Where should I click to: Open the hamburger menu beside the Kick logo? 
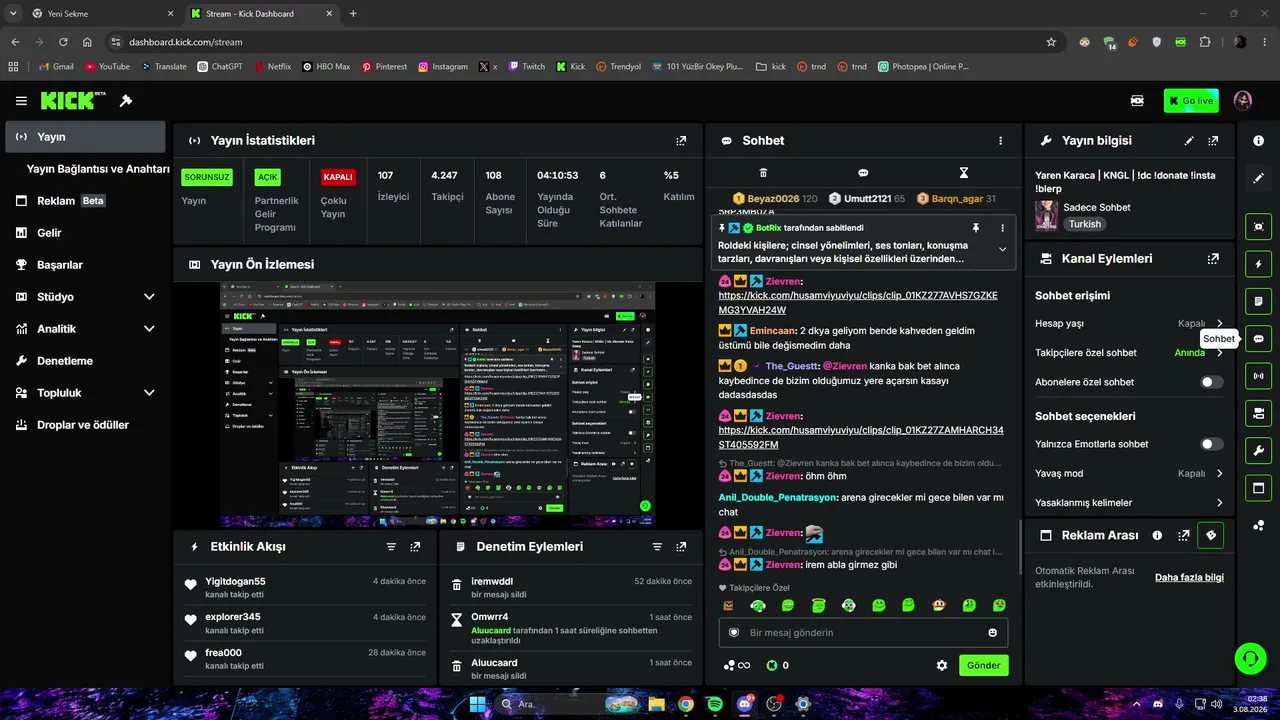click(x=21, y=101)
